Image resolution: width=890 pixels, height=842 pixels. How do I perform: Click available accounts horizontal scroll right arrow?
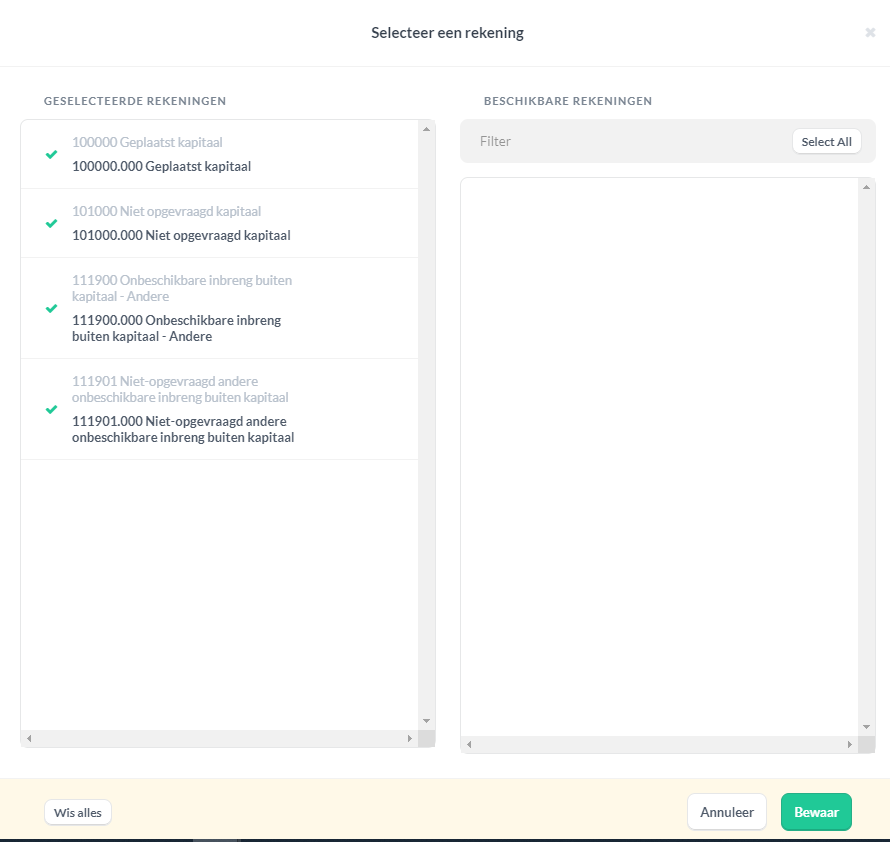click(850, 744)
